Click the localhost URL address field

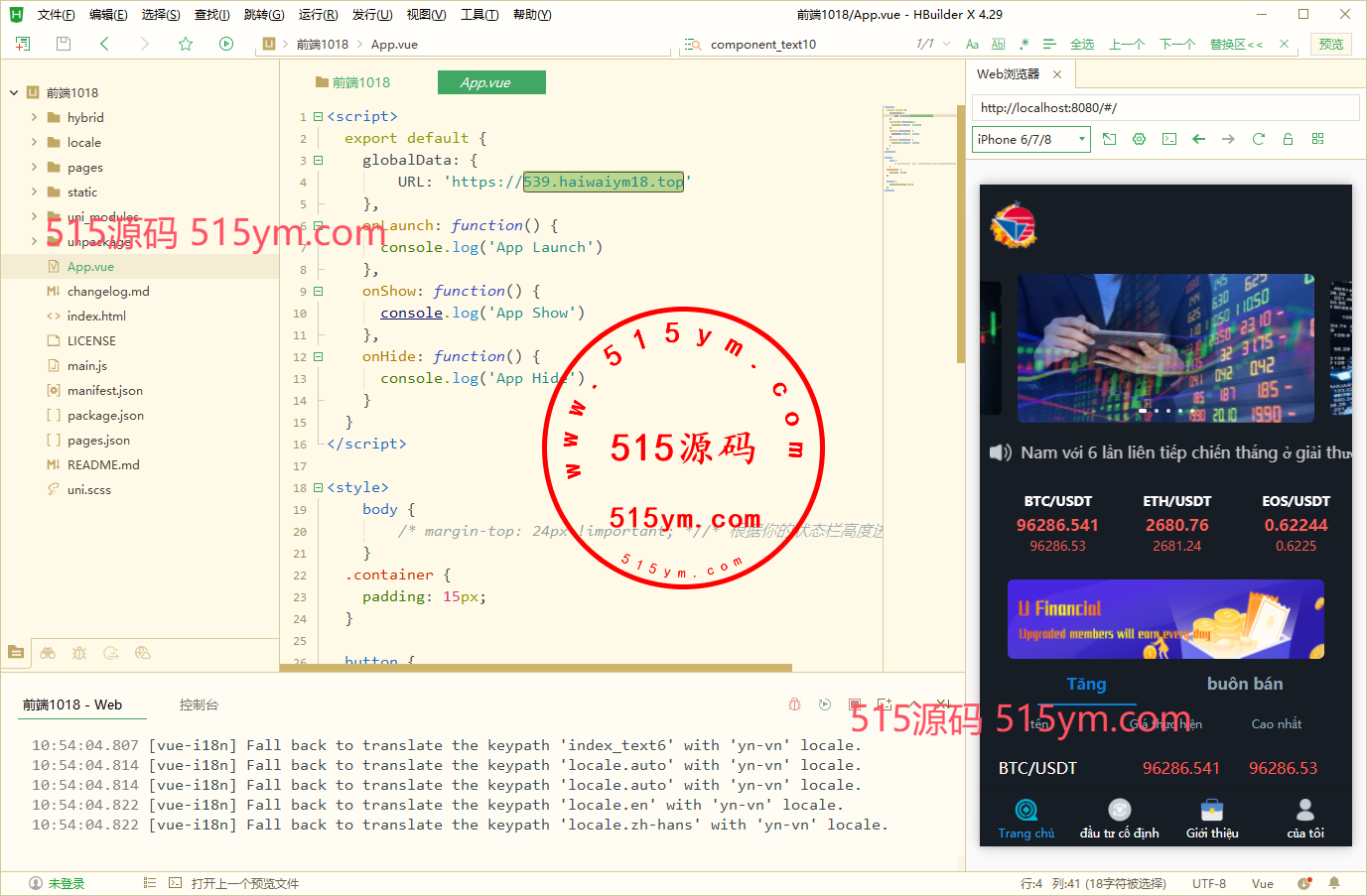pos(1164,107)
